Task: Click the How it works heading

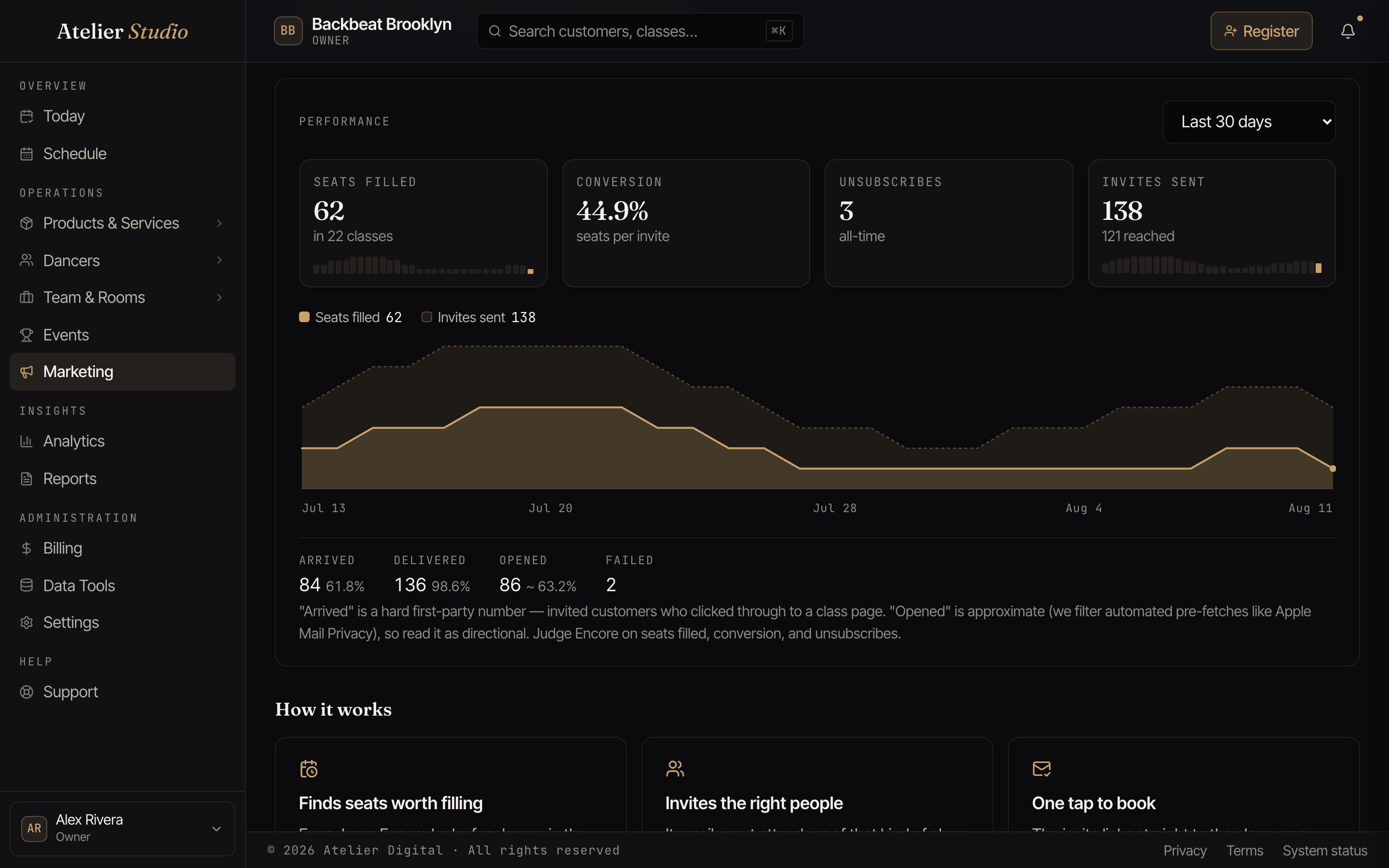Action: [333, 709]
